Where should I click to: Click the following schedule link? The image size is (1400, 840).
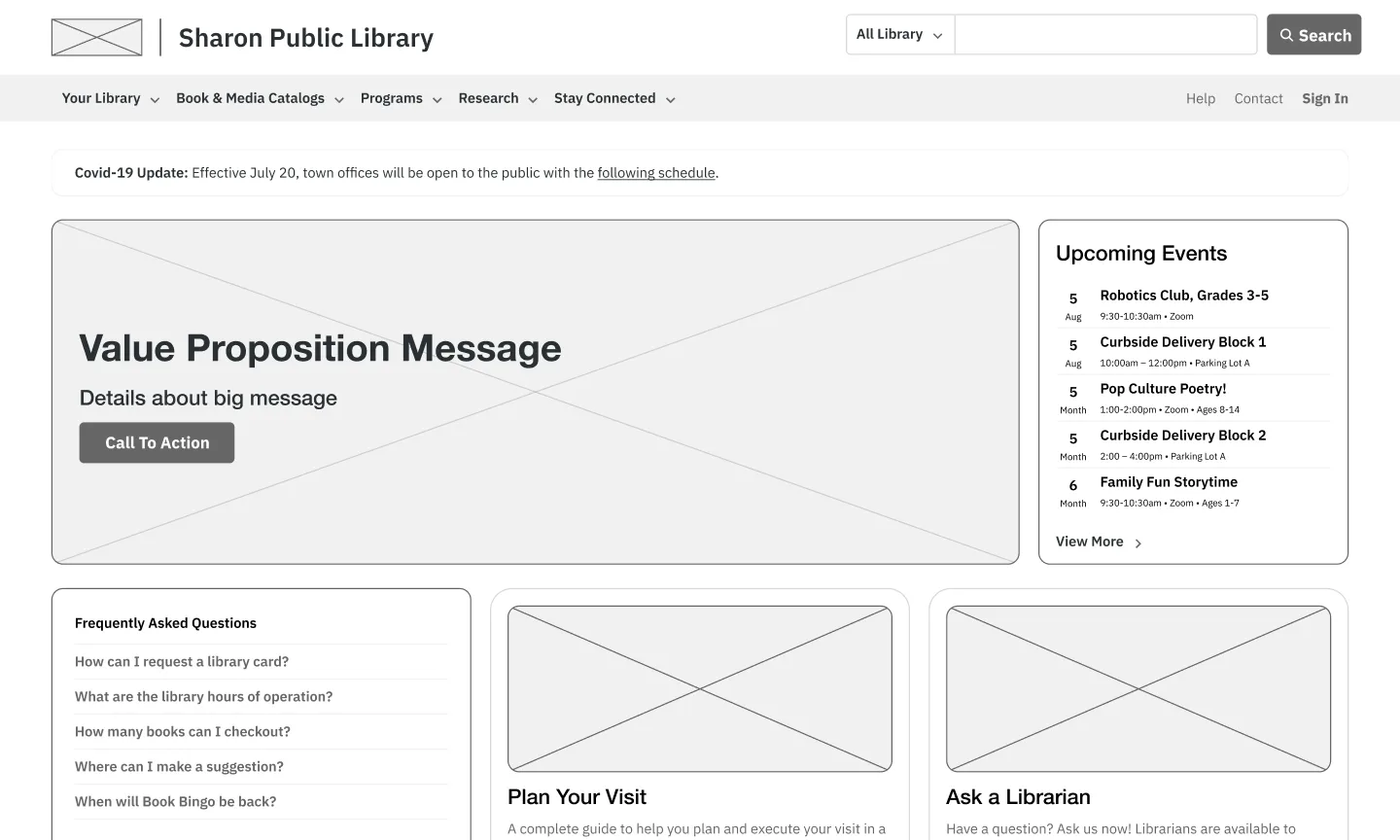tap(655, 172)
